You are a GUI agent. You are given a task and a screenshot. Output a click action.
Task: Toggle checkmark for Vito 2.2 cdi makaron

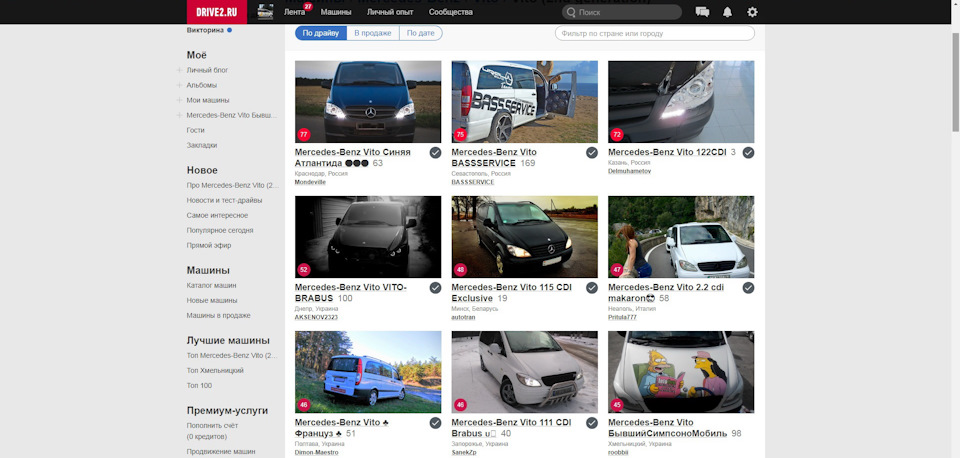pos(749,288)
